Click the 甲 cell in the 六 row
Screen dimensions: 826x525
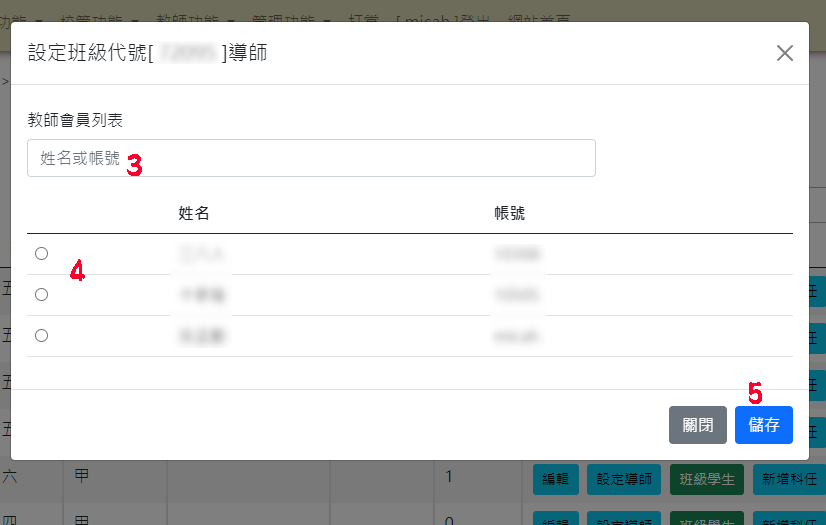(x=82, y=476)
